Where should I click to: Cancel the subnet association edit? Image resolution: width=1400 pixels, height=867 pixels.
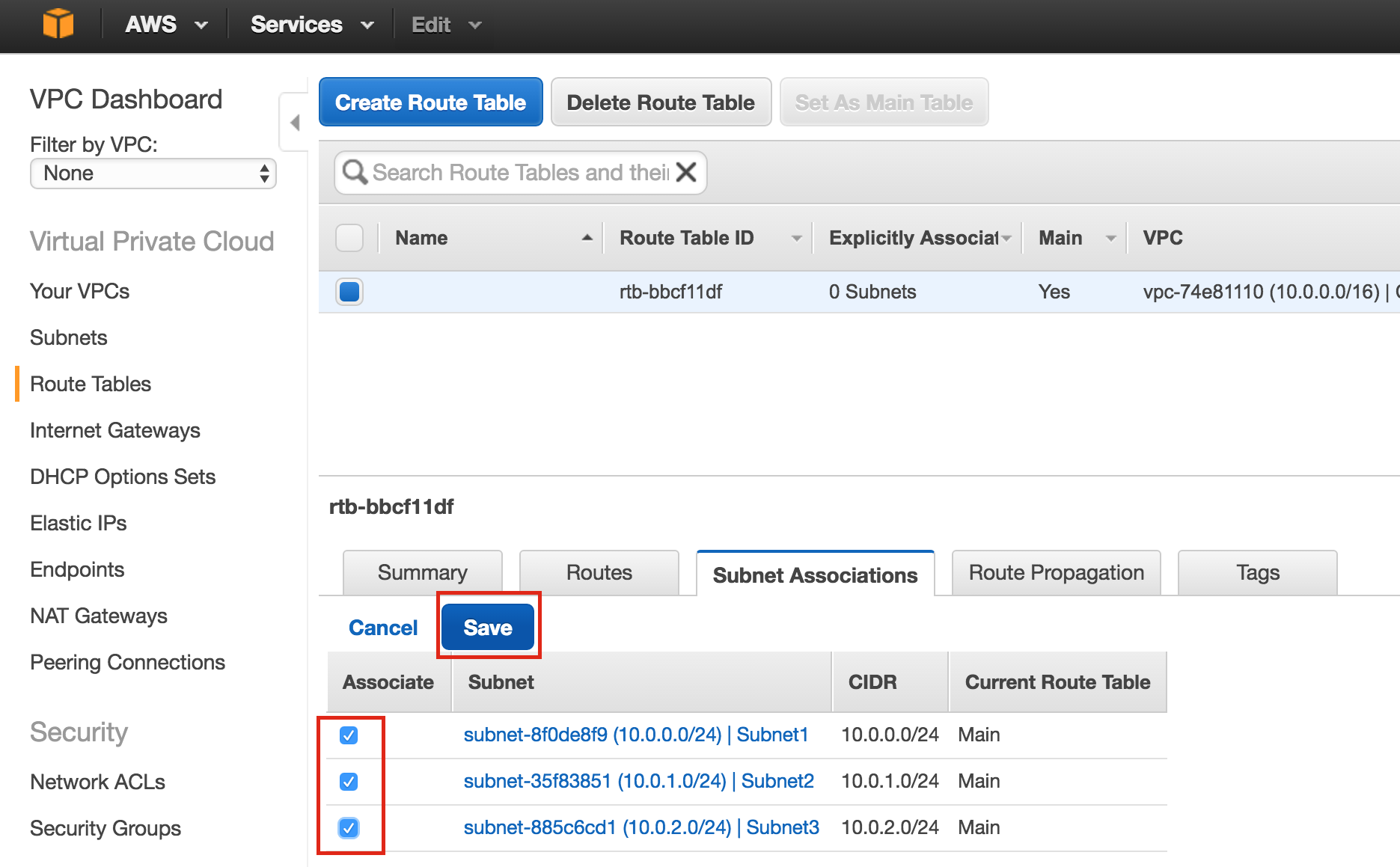(383, 628)
